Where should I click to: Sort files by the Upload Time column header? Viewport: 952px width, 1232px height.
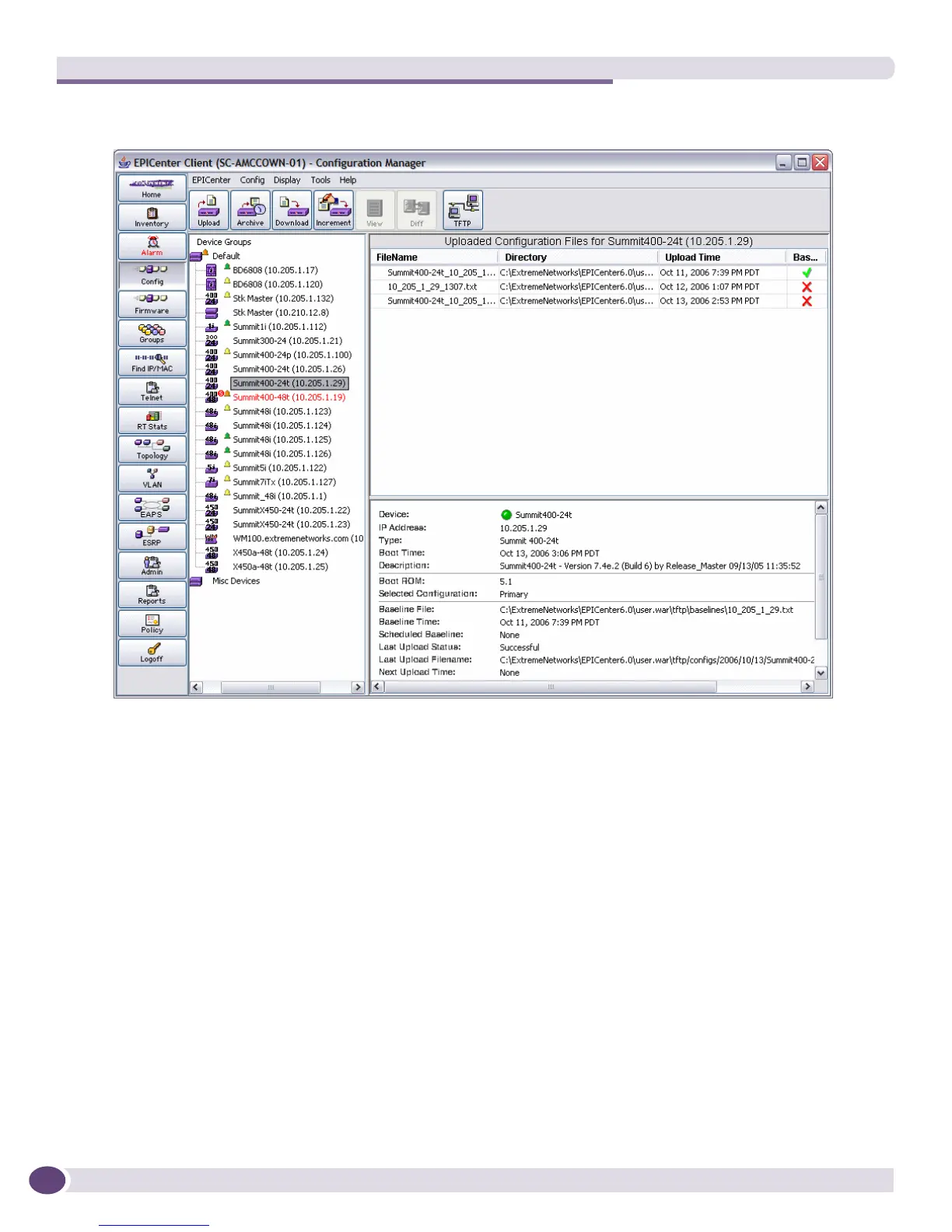pyautogui.click(x=723, y=257)
